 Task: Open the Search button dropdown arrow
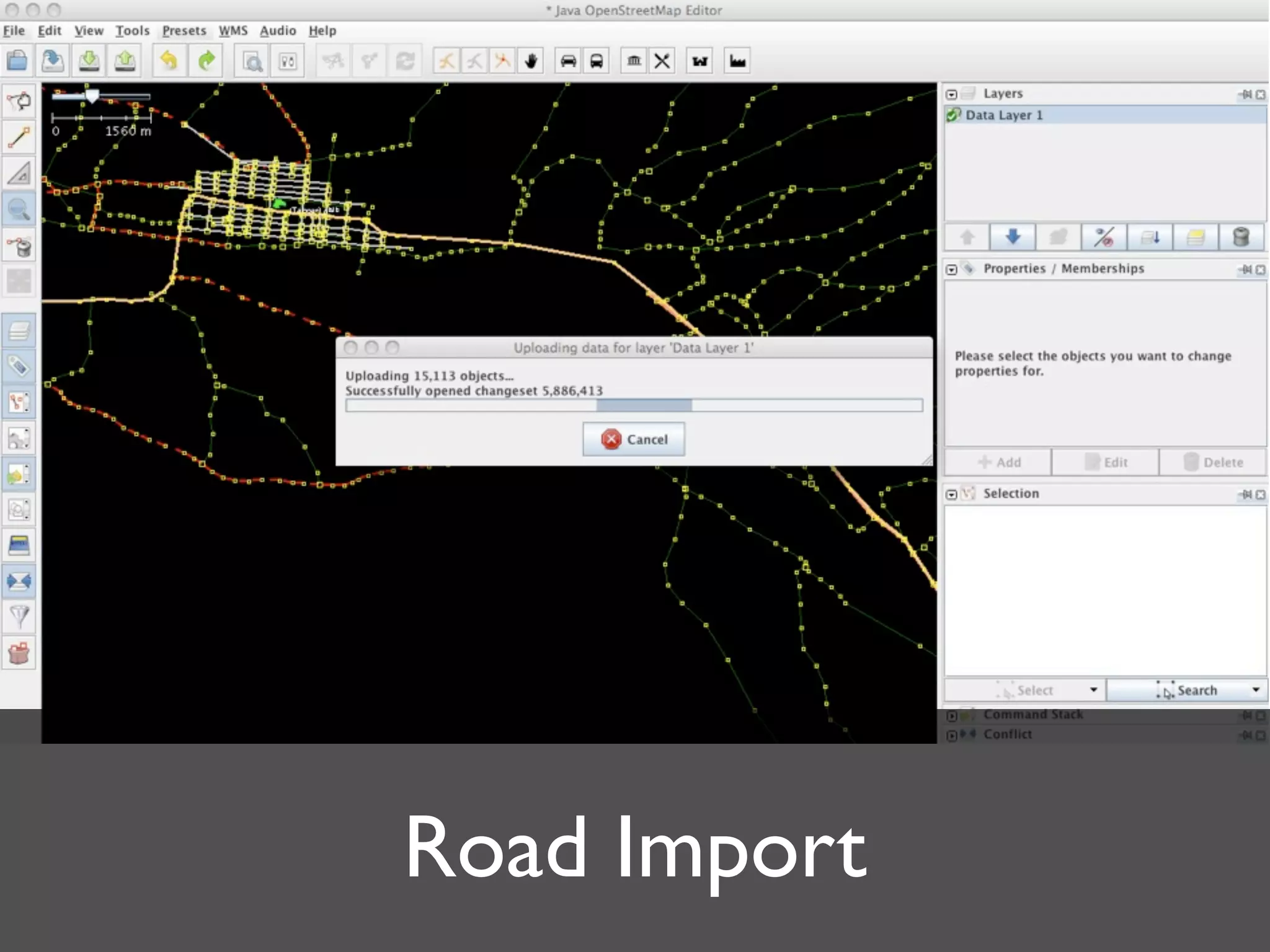coord(1255,690)
